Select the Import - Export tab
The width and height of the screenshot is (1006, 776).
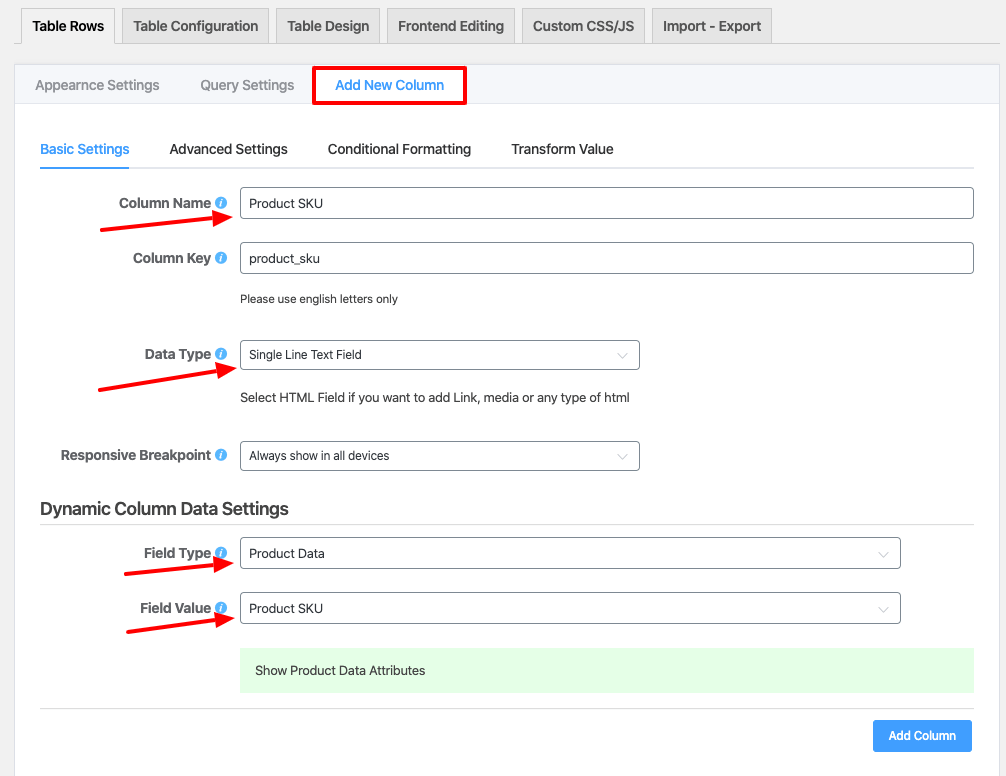[x=711, y=26]
